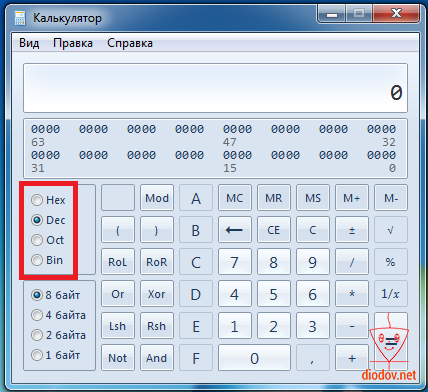
Task: Open the Правка menu
Action: pyautogui.click(x=73, y=43)
